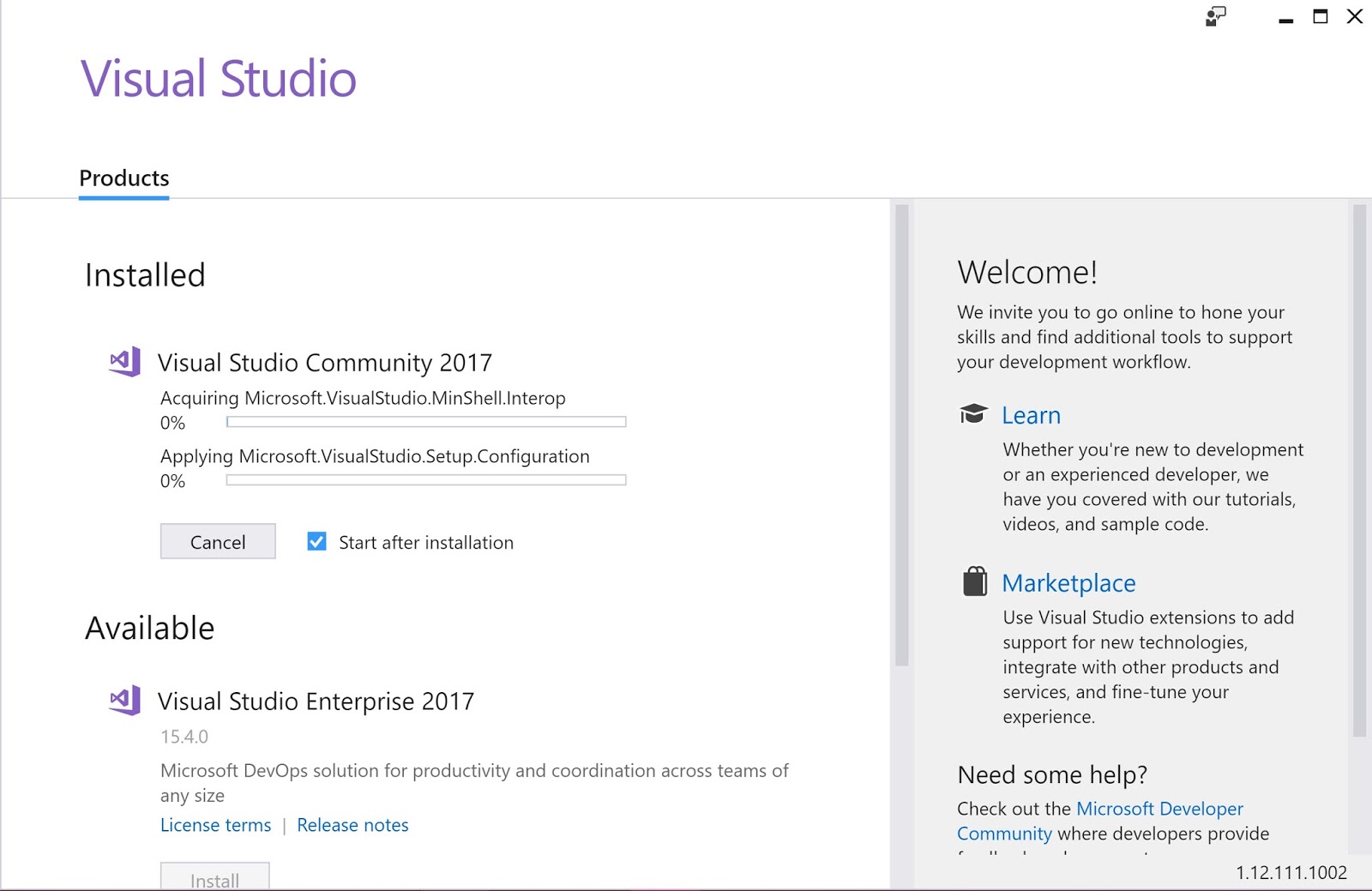This screenshot has height=891, width=1372.
Task: Select the Products tab
Action: [124, 178]
